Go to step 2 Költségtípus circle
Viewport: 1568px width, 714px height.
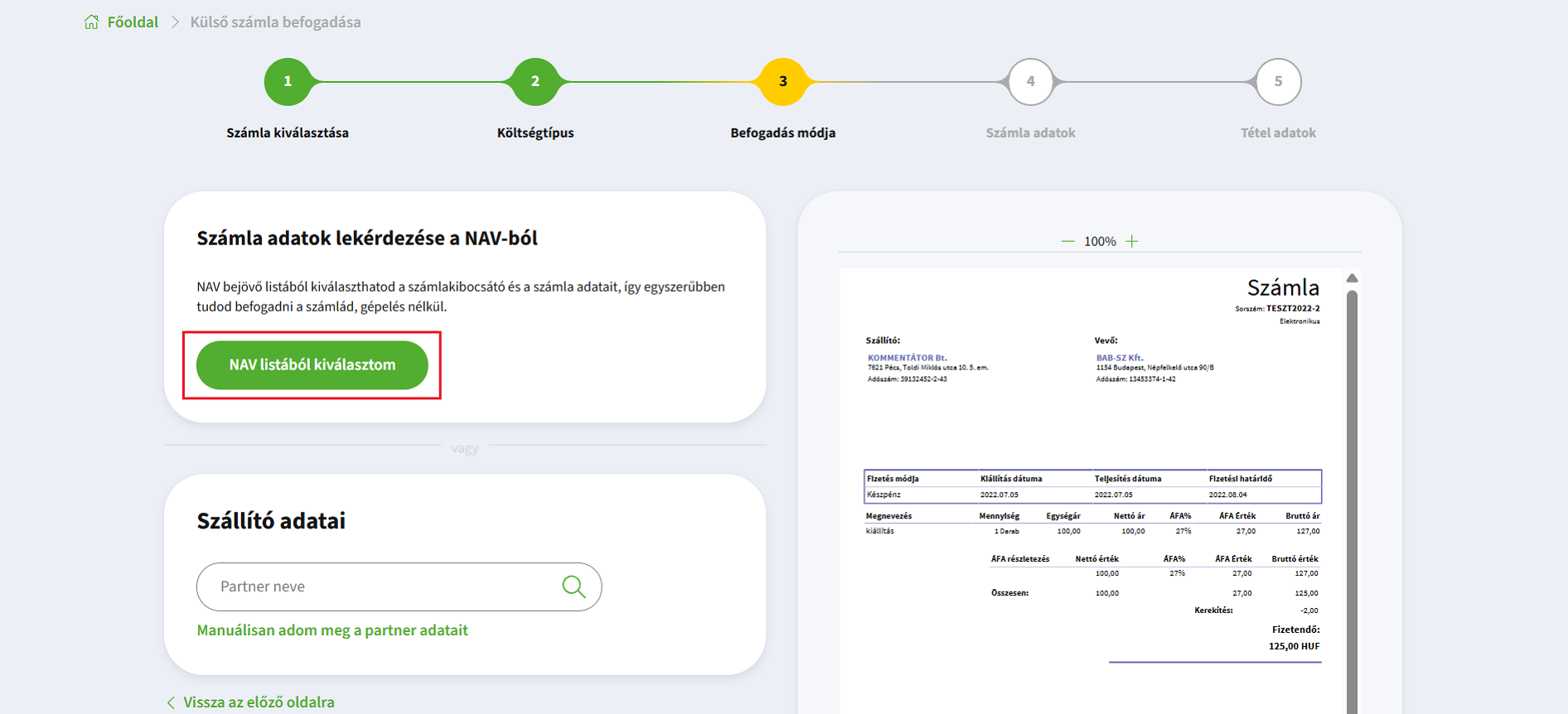click(535, 81)
